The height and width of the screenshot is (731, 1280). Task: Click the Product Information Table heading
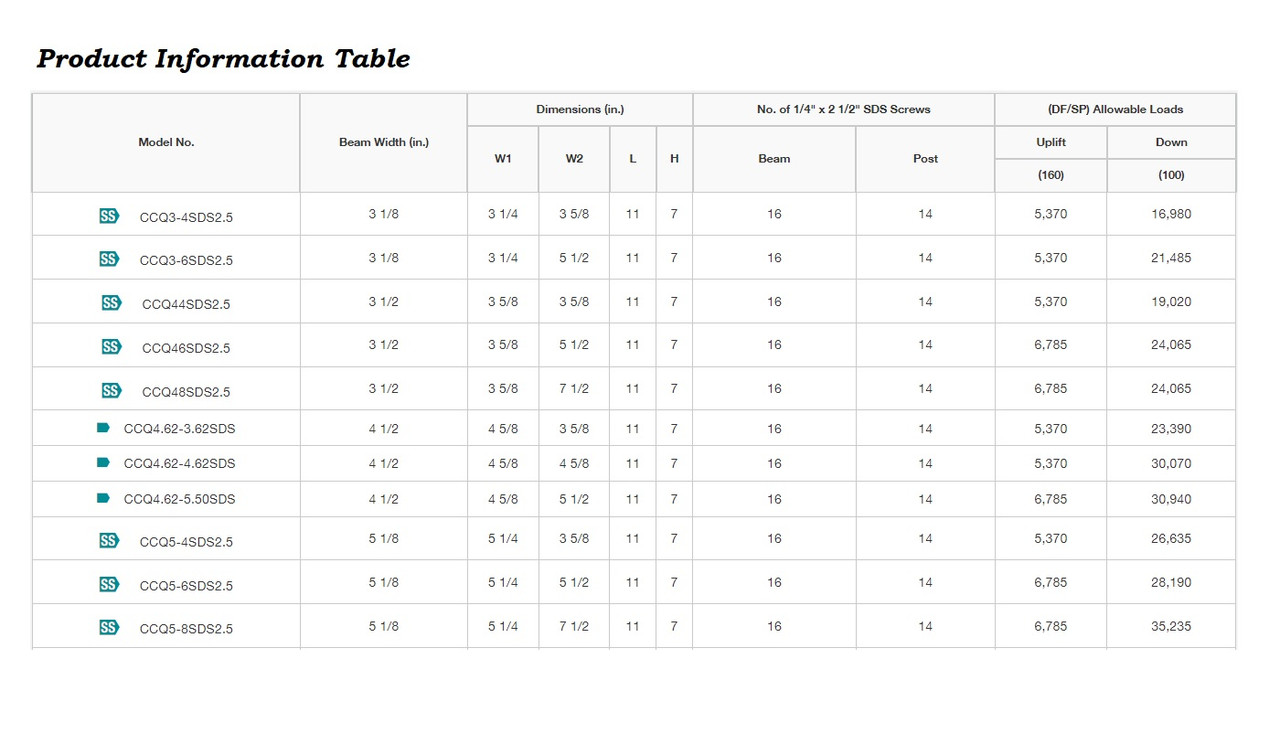223,59
